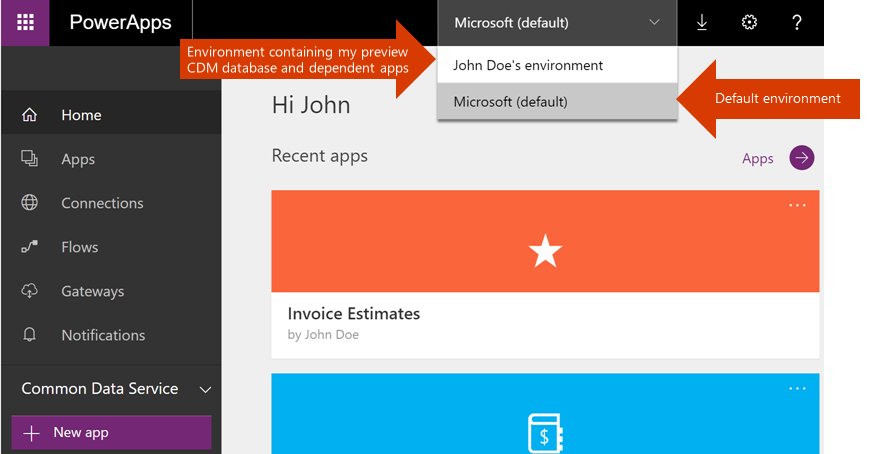Screen dimensions: 876x454
Task: Open the Microsoft (default) environment dropdown
Action: coord(557,23)
